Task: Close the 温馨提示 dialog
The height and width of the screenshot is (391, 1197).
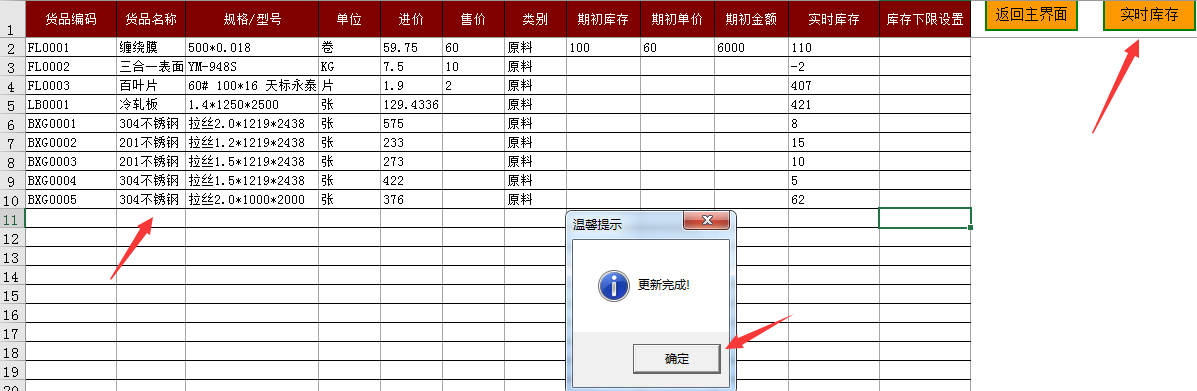Action: [707, 221]
